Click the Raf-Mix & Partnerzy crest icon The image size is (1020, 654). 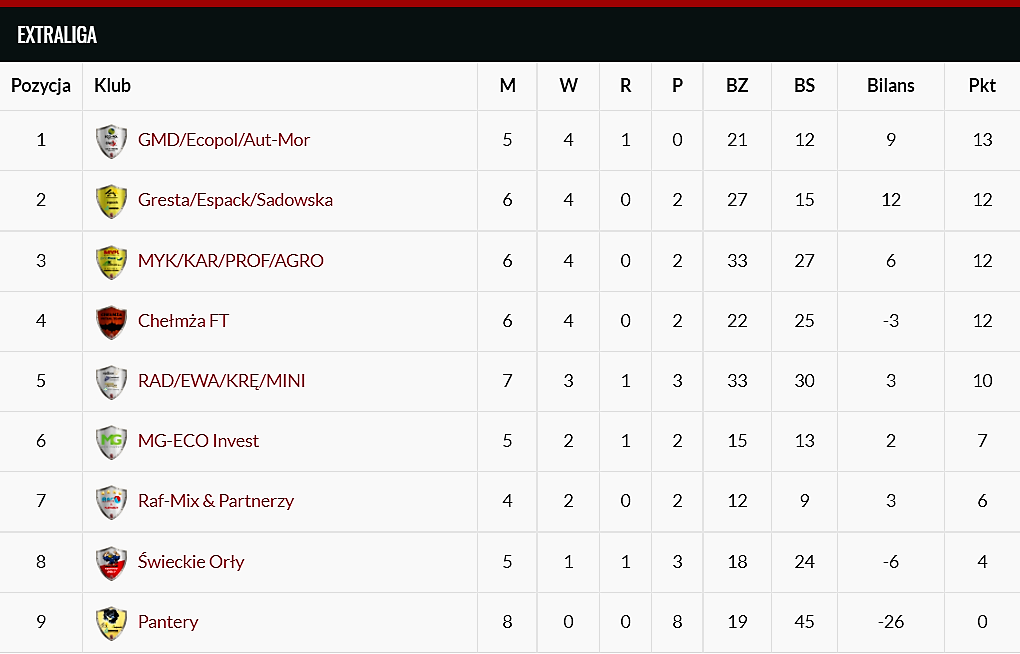coord(111,502)
